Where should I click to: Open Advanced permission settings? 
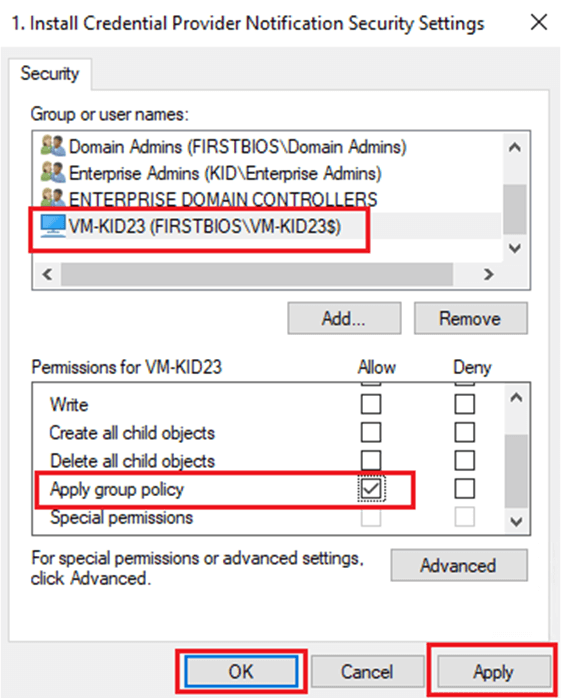pyautogui.click(x=459, y=565)
